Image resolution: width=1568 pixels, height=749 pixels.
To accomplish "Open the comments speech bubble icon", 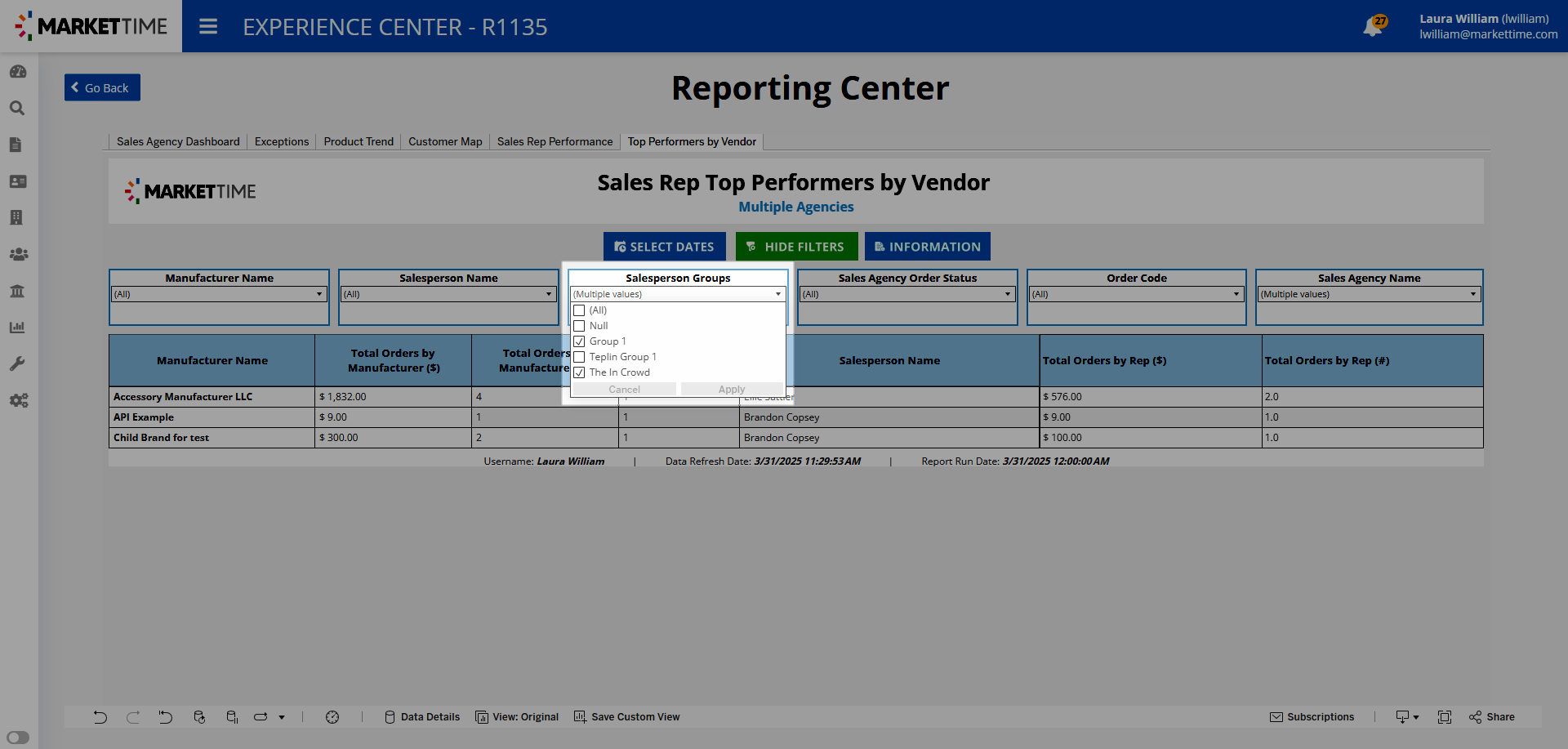I will pyautogui.click(x=1402, y=716).
